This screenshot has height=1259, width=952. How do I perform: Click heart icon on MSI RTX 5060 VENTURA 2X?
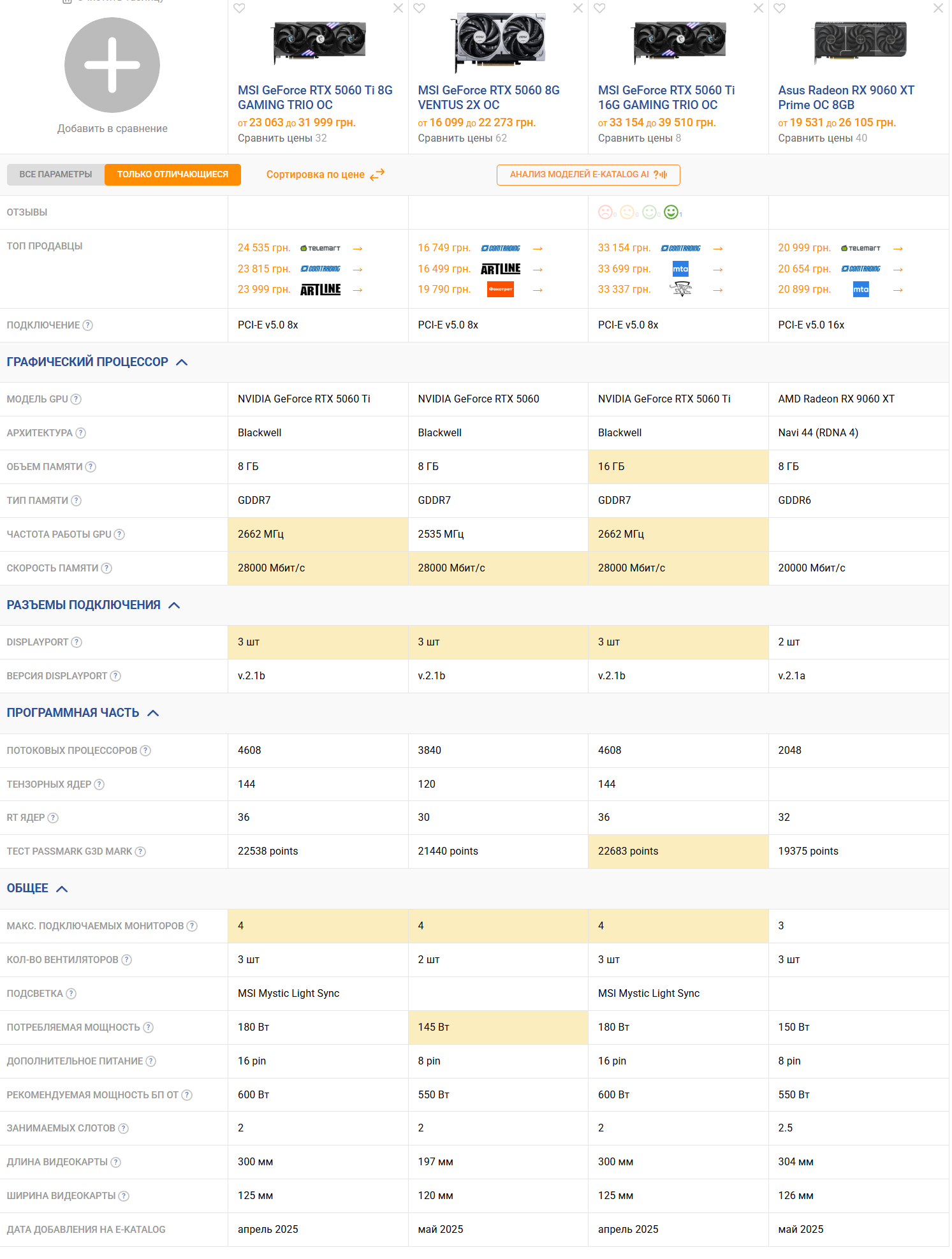pyautogui.click(x=419, y=8)
